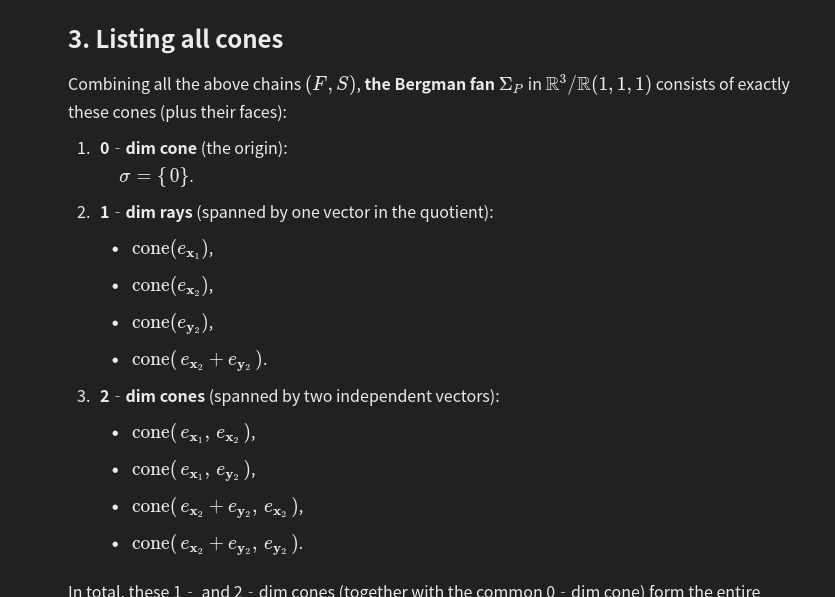The width and height of the screenshot is (835, 597).
Task: Click the single-vector ray cone(e_y2)
Action: pyautogui.click(x=171, y=323)
